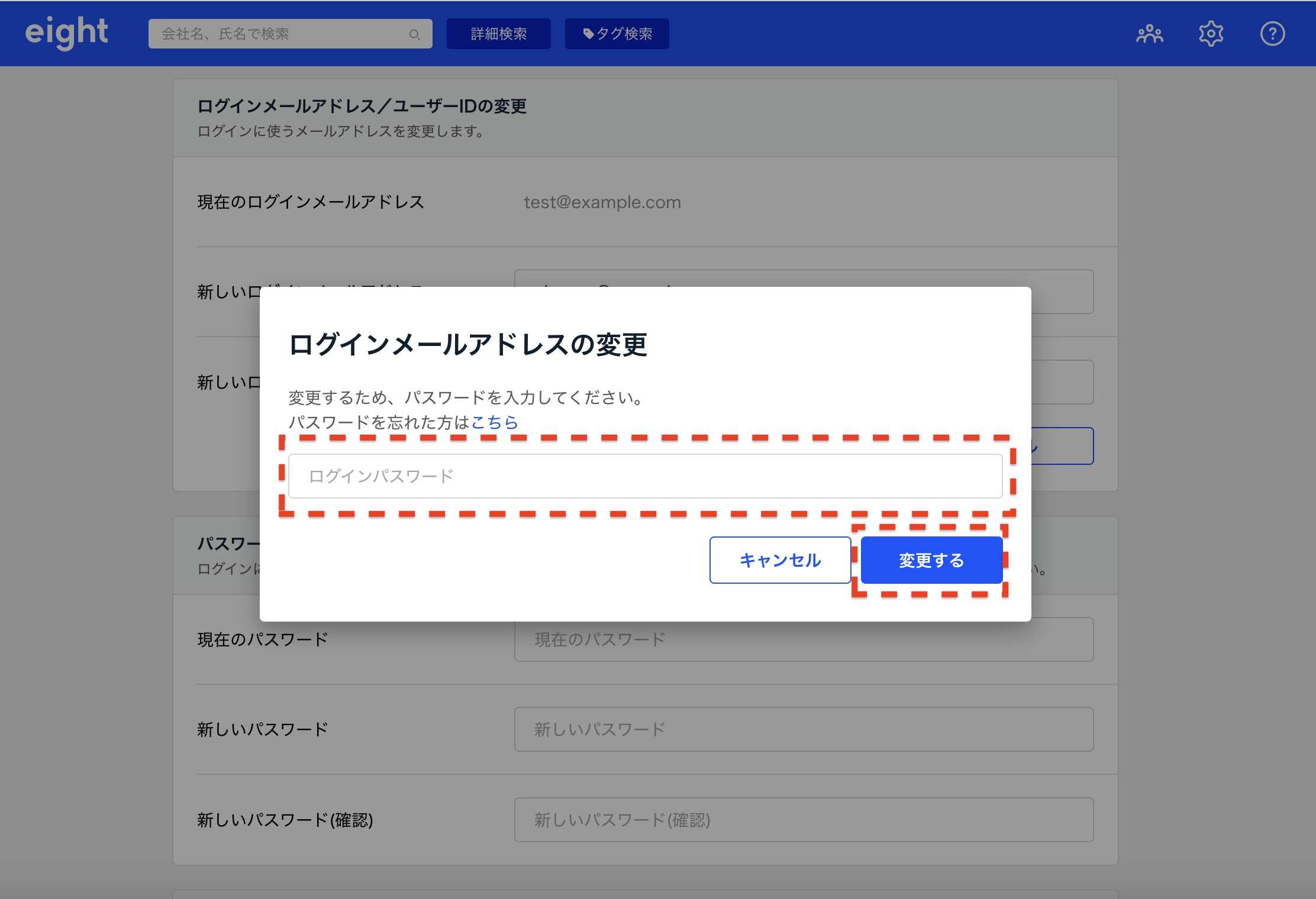Focus the company name search field

(278, 34)
